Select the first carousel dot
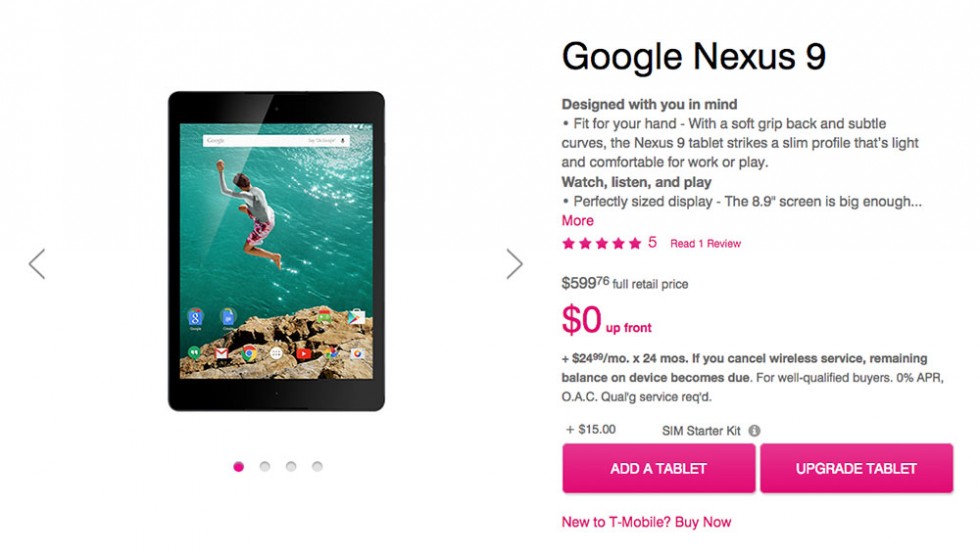The image size is (980, 554). click(x=238, y=466)
